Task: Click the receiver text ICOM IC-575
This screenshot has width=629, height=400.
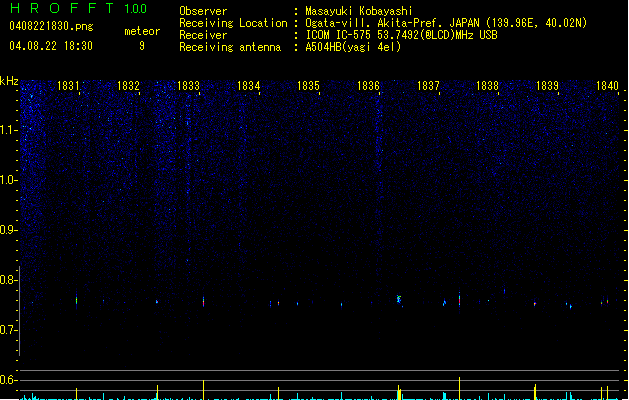Action: tap(338, 35)
